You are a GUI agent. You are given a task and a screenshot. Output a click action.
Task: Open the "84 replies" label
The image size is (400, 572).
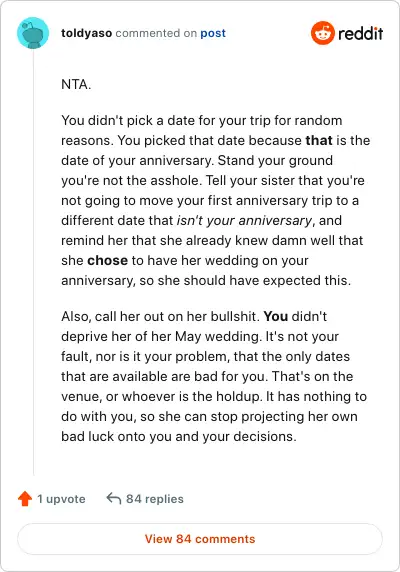155,499
